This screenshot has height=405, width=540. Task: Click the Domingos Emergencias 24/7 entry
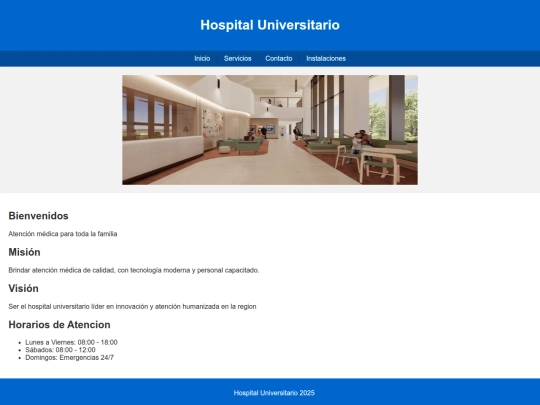click(69, 357)
